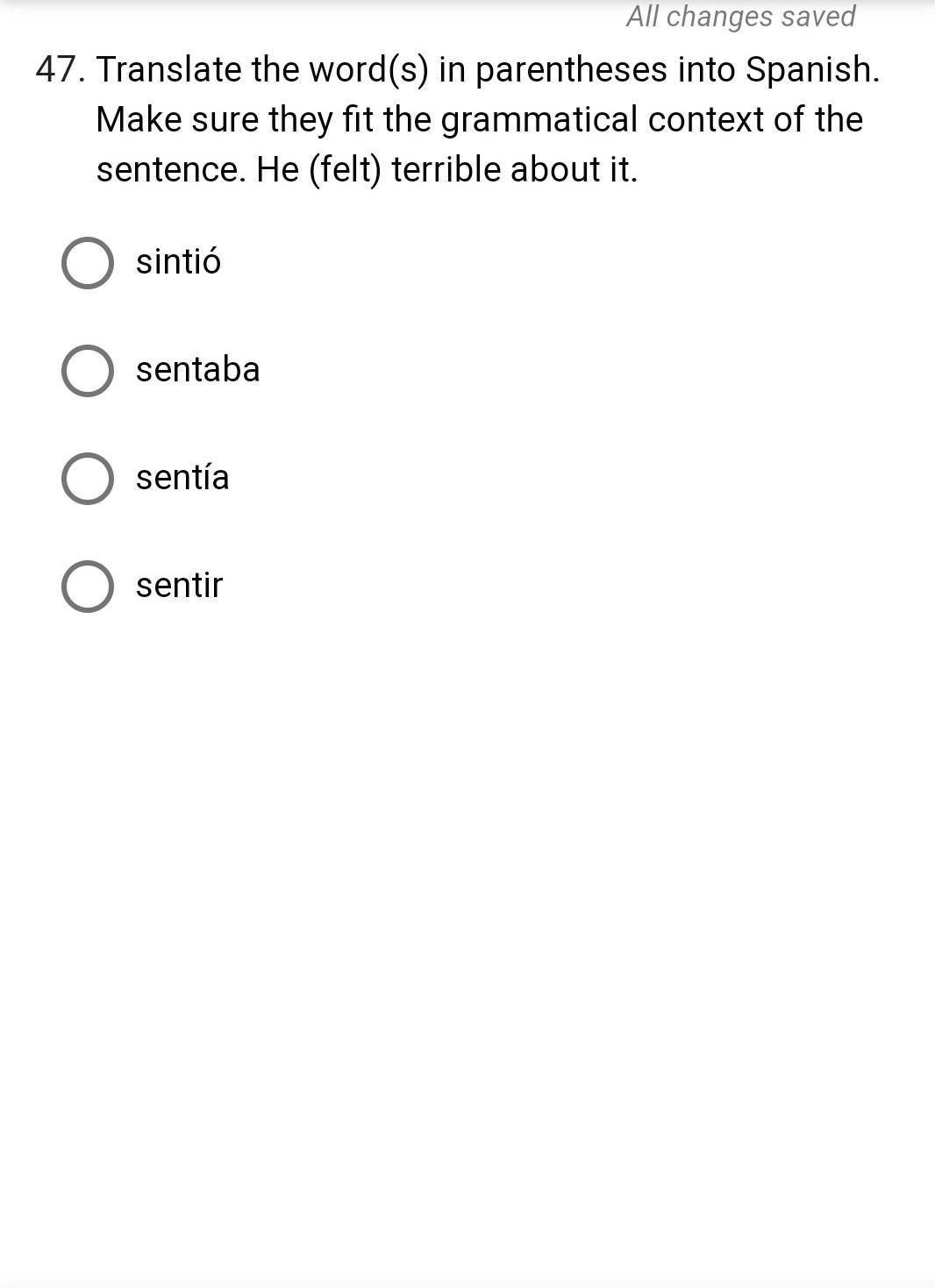Viewport: 935px width, 1288px height.
Task: Click the word '(felt)' in the question
Action: pyautogui.click(x=345, y=170)
